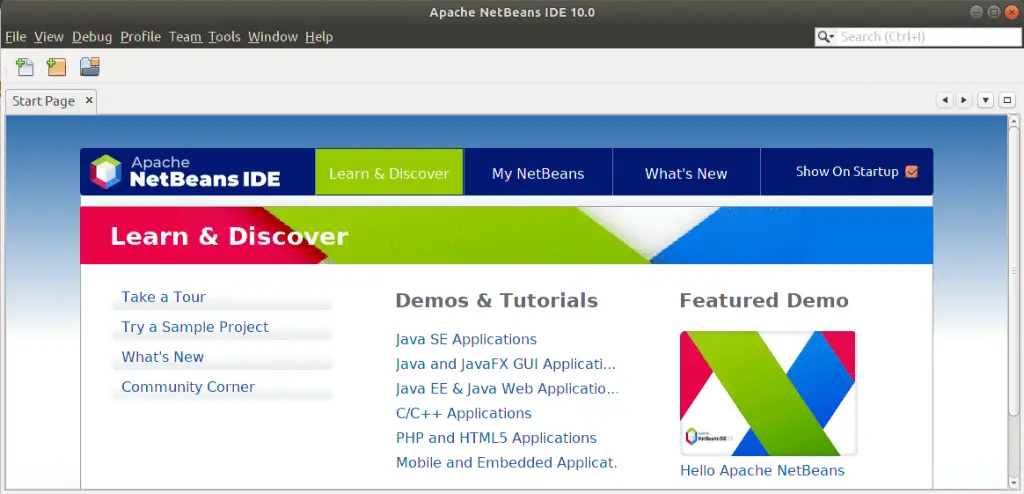
Task: Open the Help menu
Action: pos(319,37)
